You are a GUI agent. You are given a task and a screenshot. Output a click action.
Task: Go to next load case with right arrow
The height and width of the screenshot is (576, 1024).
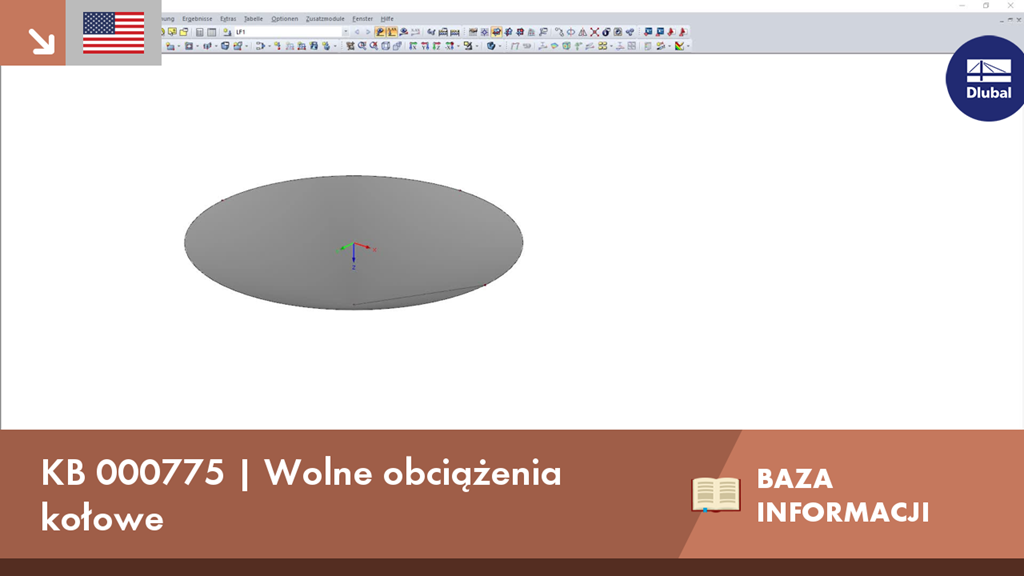368,32
